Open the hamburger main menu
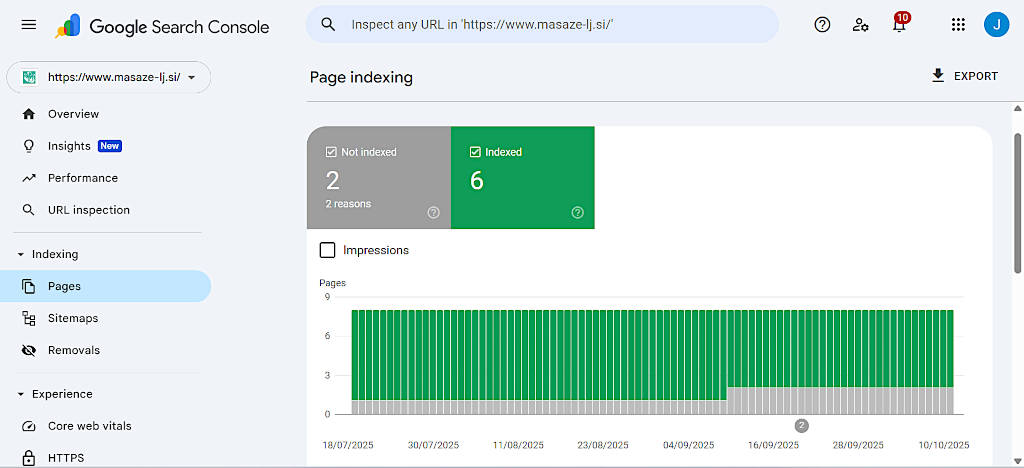 (29, 25)
